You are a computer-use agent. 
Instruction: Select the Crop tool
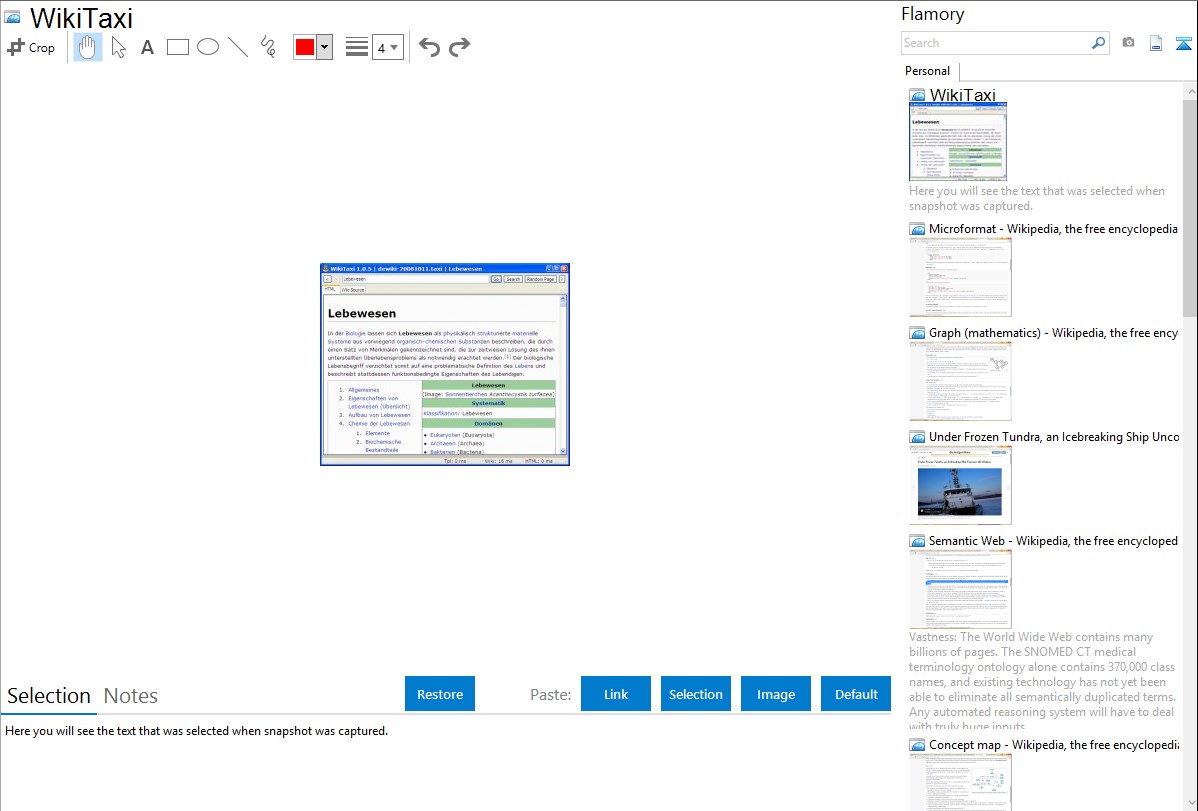click(x=31, y=47)
